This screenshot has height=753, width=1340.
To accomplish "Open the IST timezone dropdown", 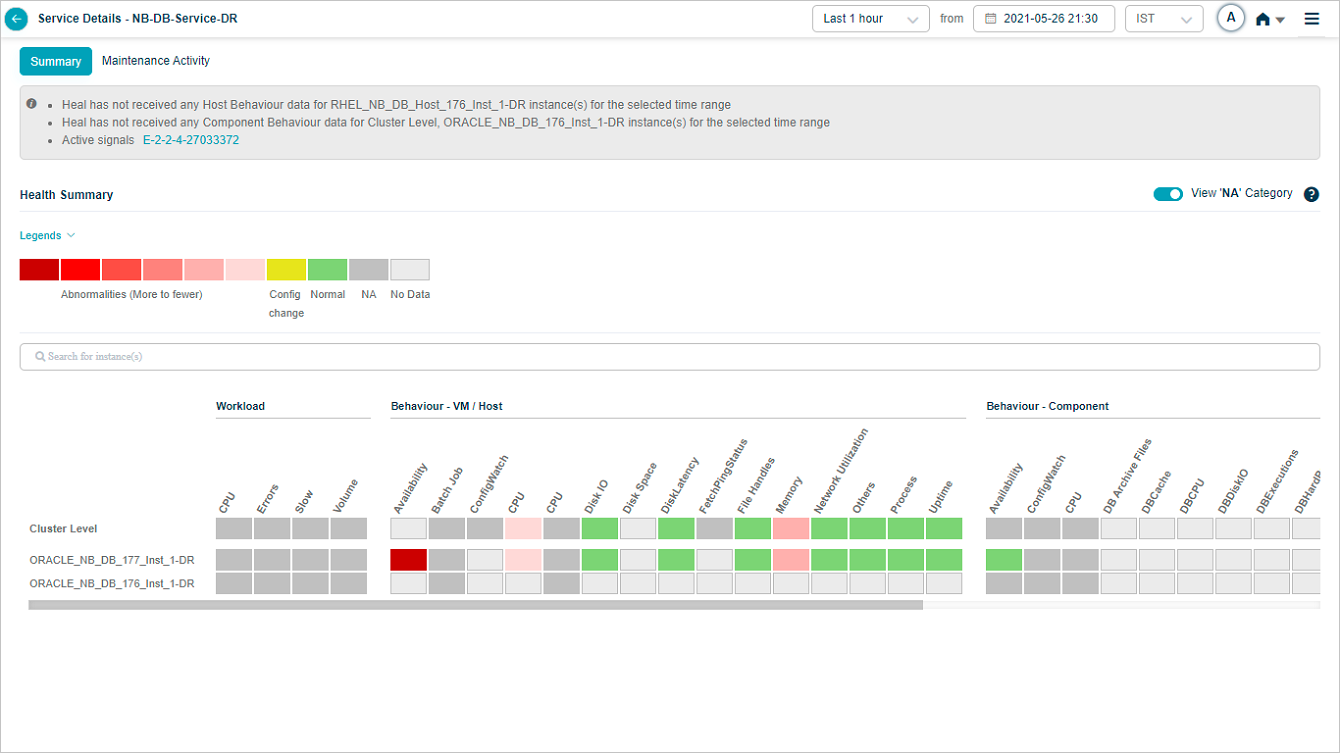I will (x=1163, y=19).
